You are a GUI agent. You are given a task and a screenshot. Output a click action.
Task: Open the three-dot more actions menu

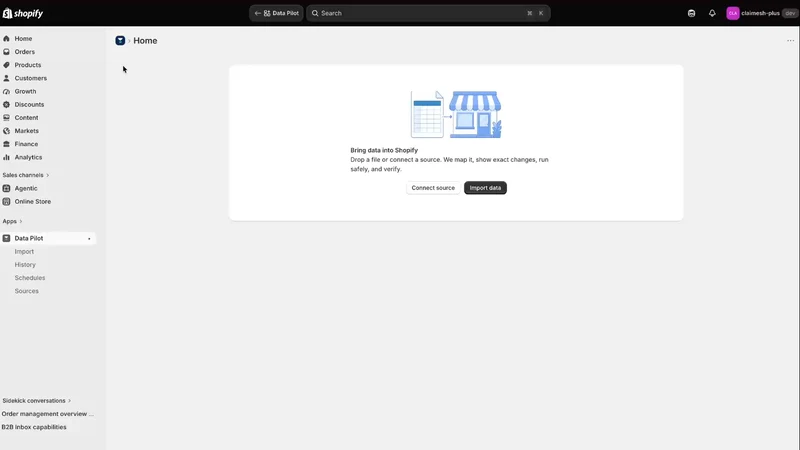[790, 41]
